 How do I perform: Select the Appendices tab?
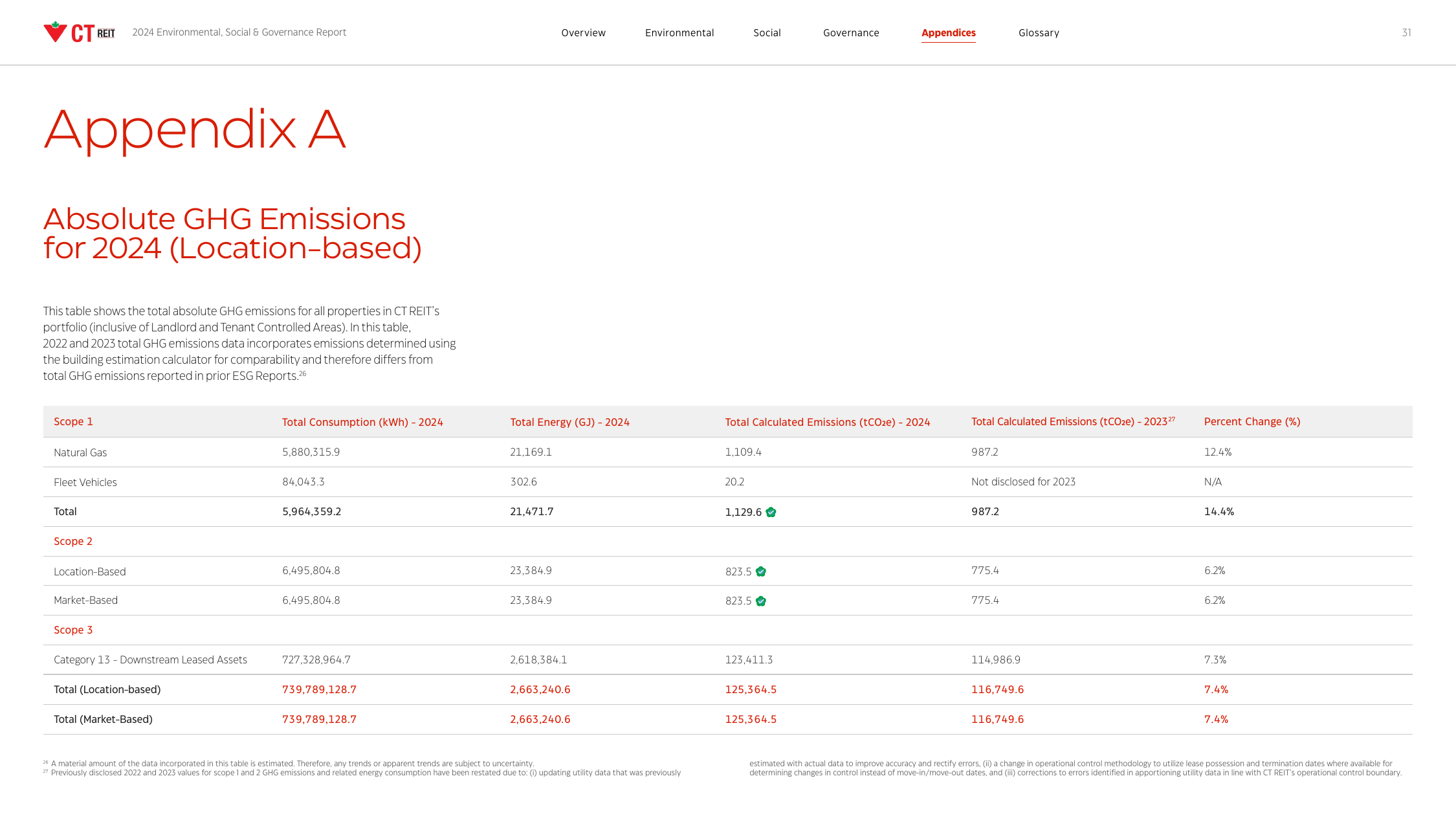(948, 33)
